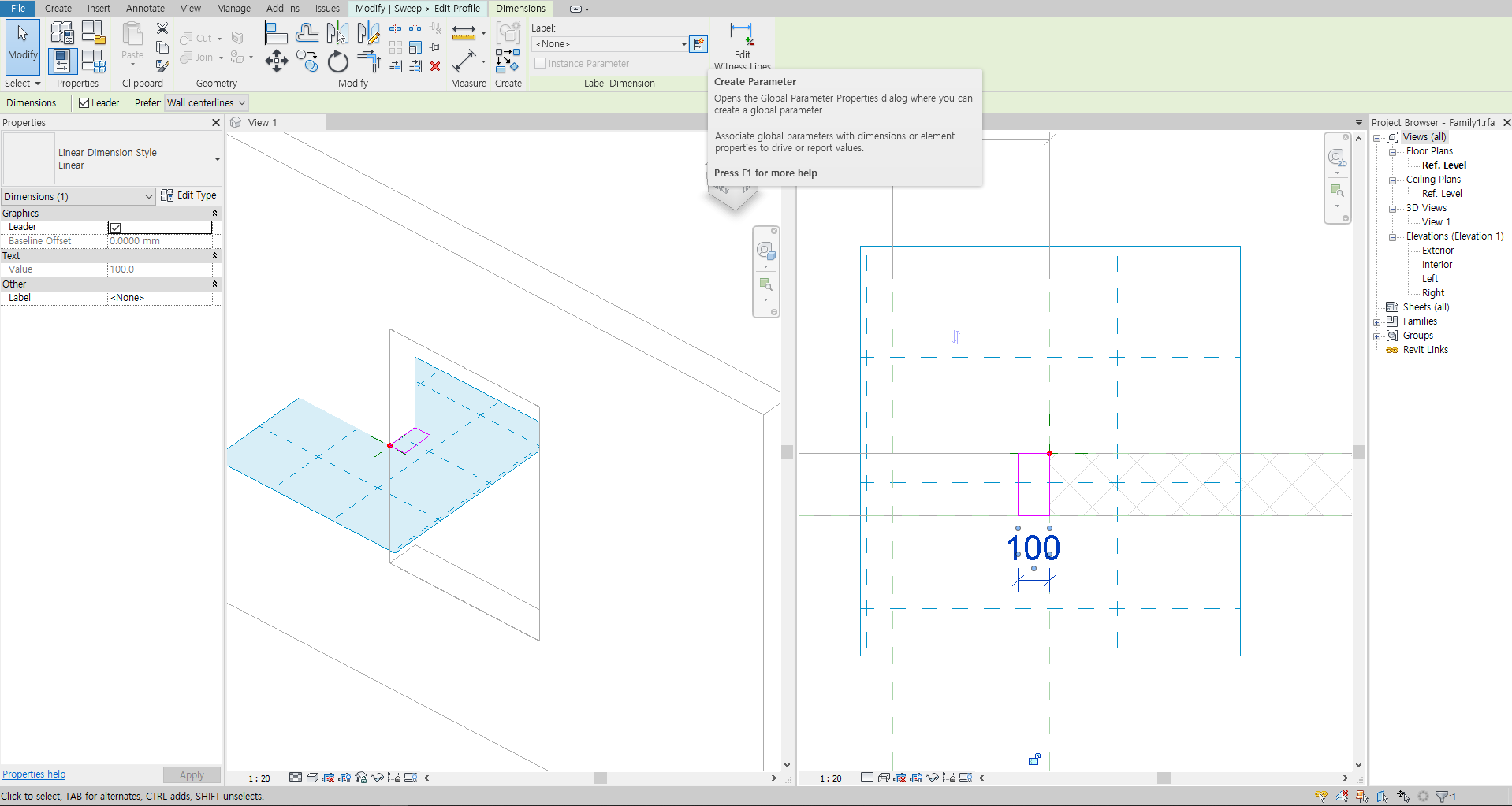Expand Families node in Project Browser
Image resolution: width=1512 pixels, height=806 pixels.
[1377, 322]
